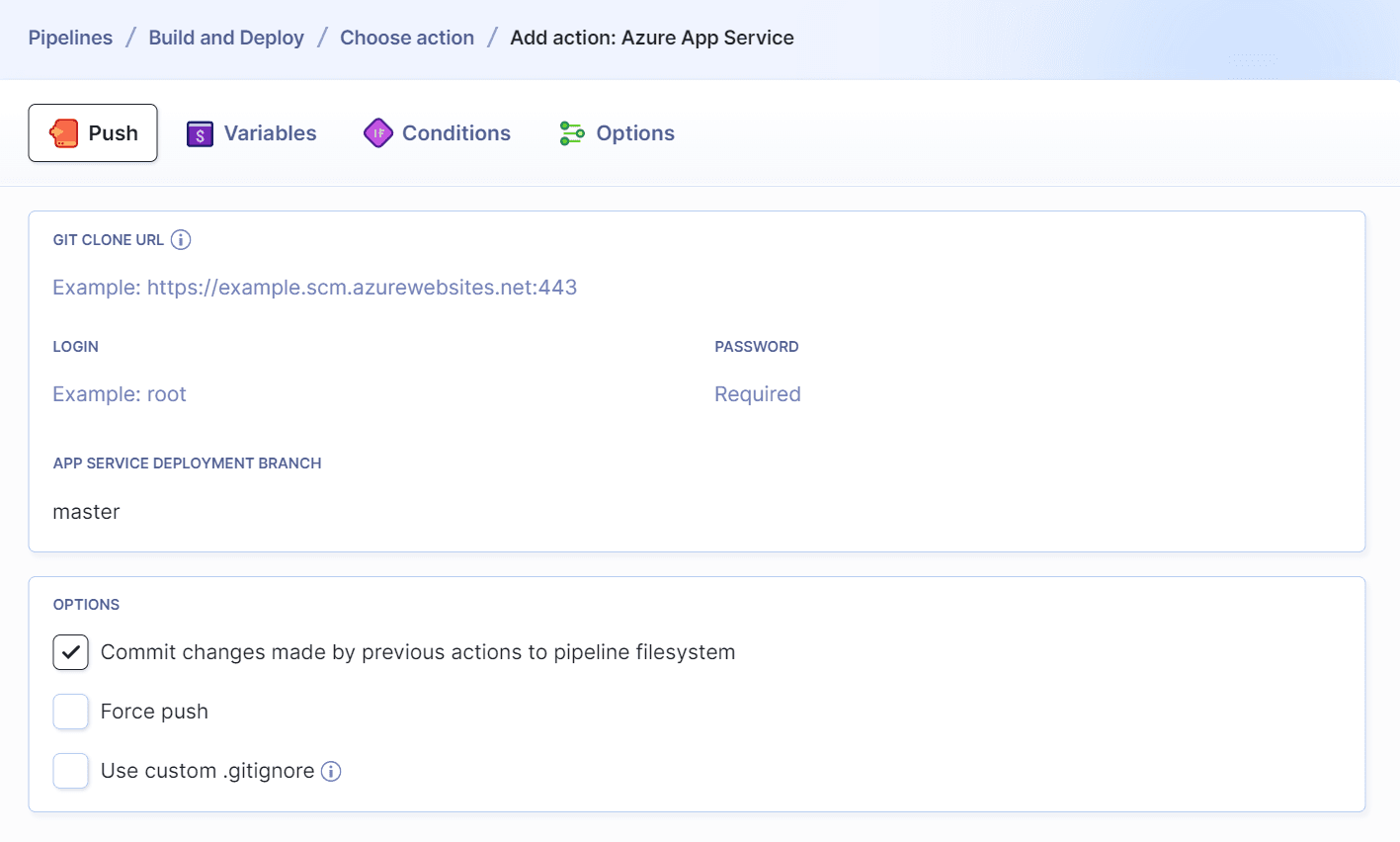This screenshot has width=1400, height=842.
Task: Click the purple Conditions IF diamond icon
Action: pyautogui.click(x=377, y=132)
